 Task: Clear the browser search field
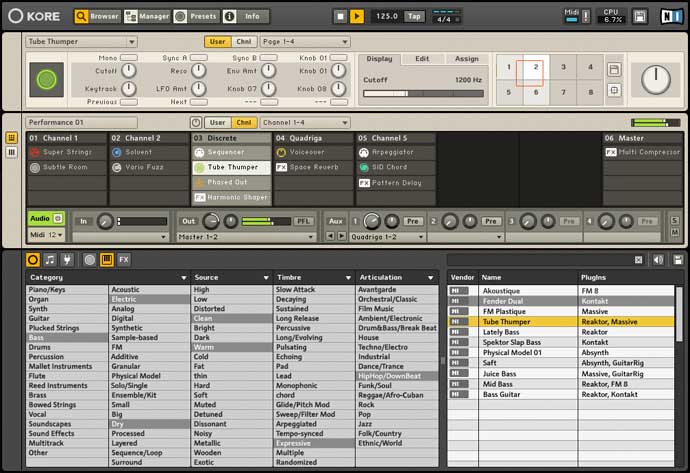[x=639, y=260]
